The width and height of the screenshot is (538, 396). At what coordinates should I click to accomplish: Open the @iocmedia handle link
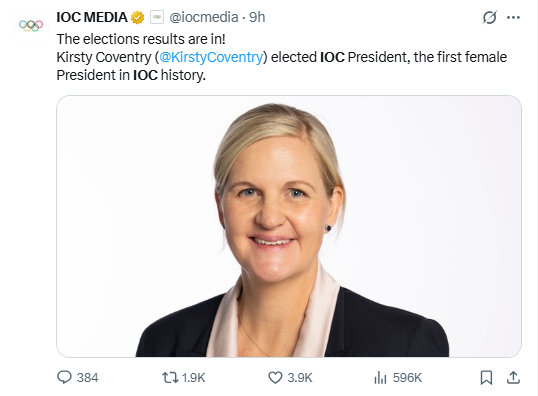coord(204,17)
